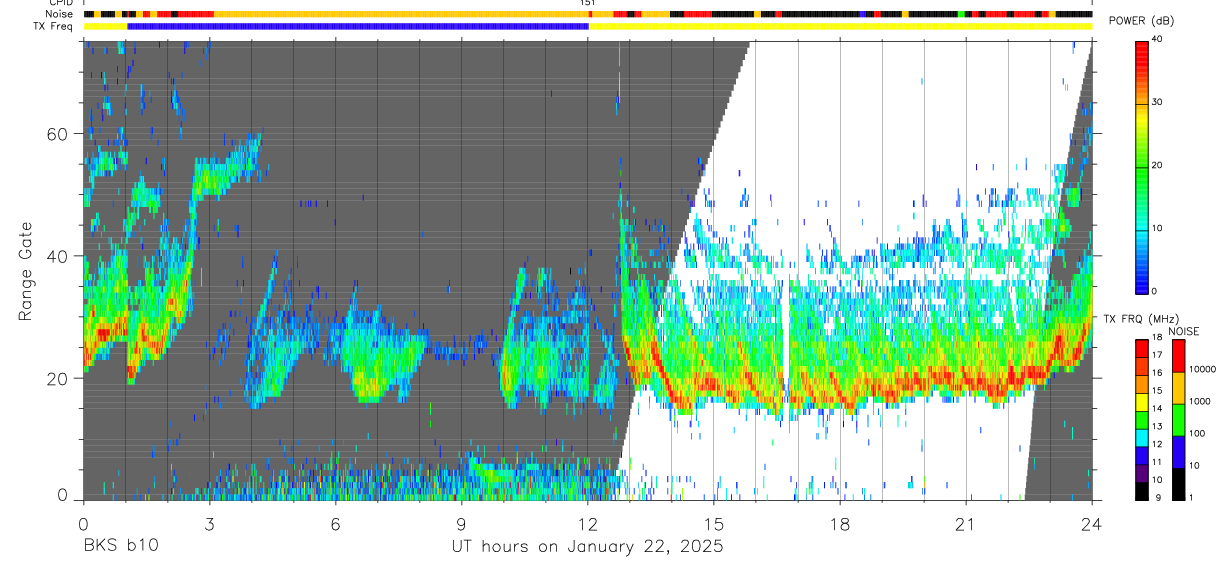
Task: Select the 'UT hours on January 22, 2025' axis title
Action: [x=586, y=547]
